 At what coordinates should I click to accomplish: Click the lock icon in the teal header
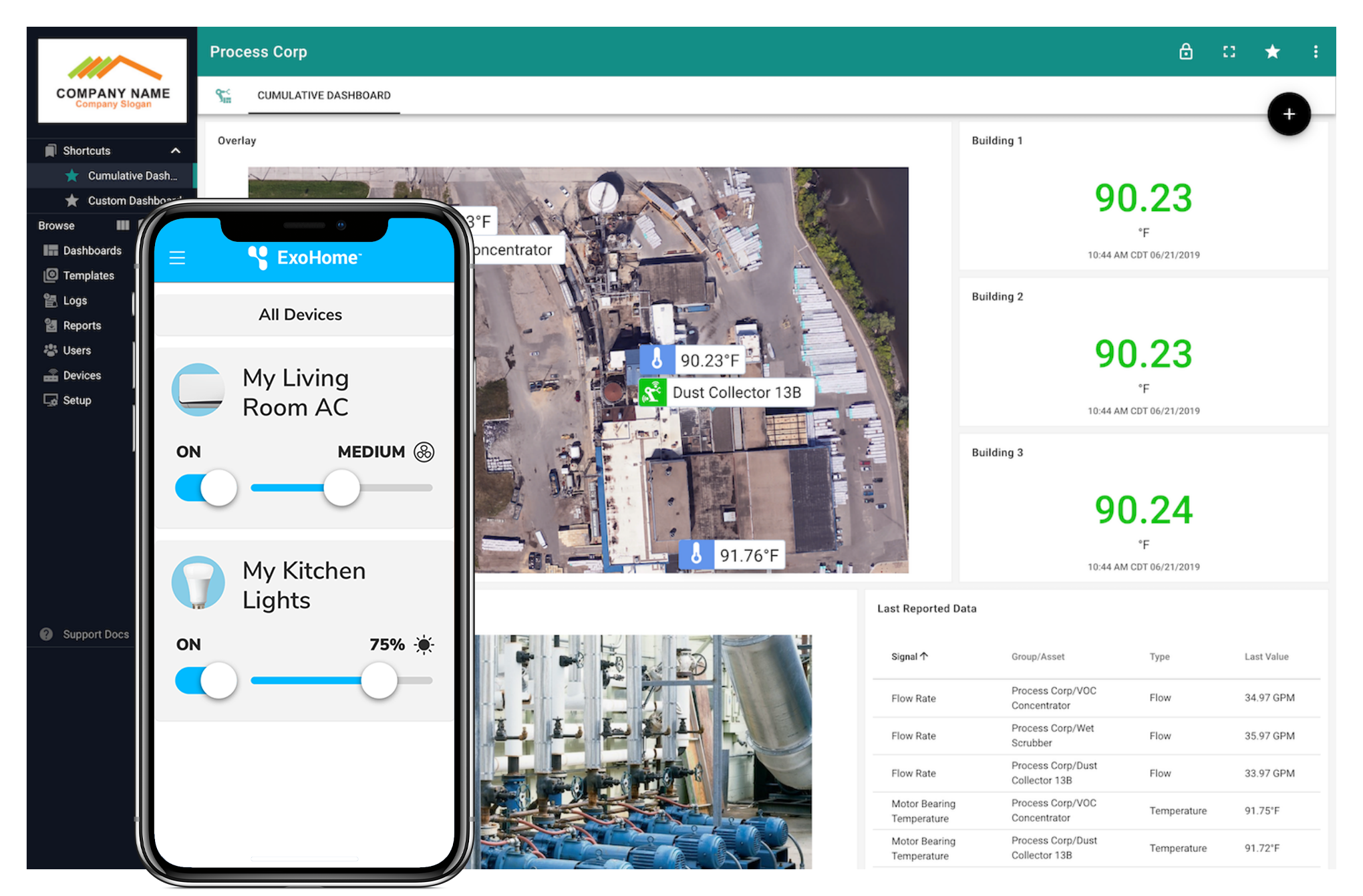(1187, 51)
